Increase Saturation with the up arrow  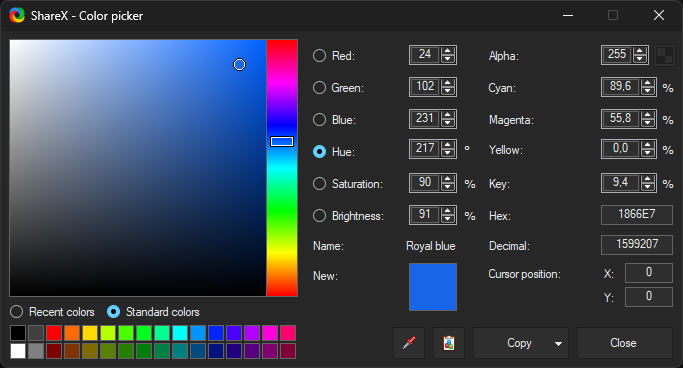448,179
